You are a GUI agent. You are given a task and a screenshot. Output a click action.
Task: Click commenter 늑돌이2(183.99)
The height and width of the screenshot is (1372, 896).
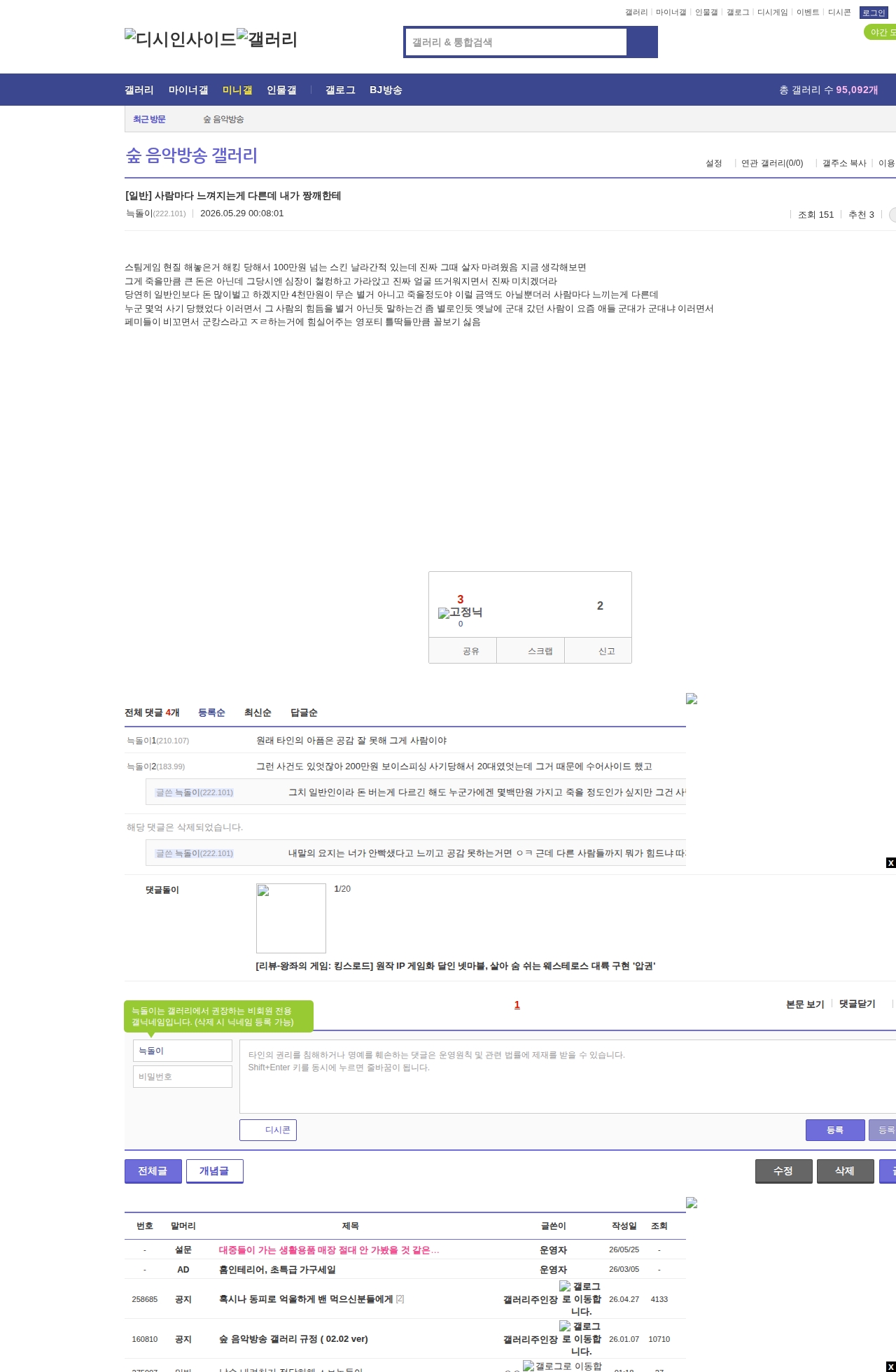coord(155,766)
